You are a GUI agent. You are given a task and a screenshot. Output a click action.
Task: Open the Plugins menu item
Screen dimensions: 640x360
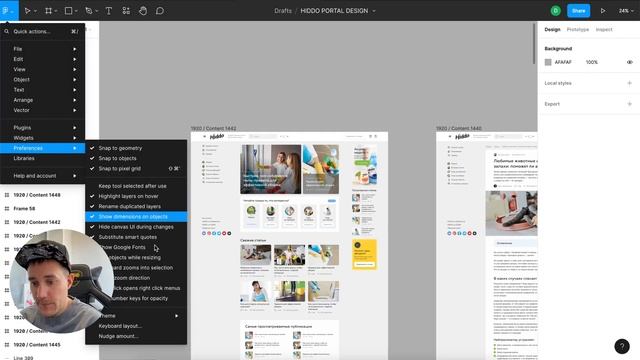(x=42, y=128)
